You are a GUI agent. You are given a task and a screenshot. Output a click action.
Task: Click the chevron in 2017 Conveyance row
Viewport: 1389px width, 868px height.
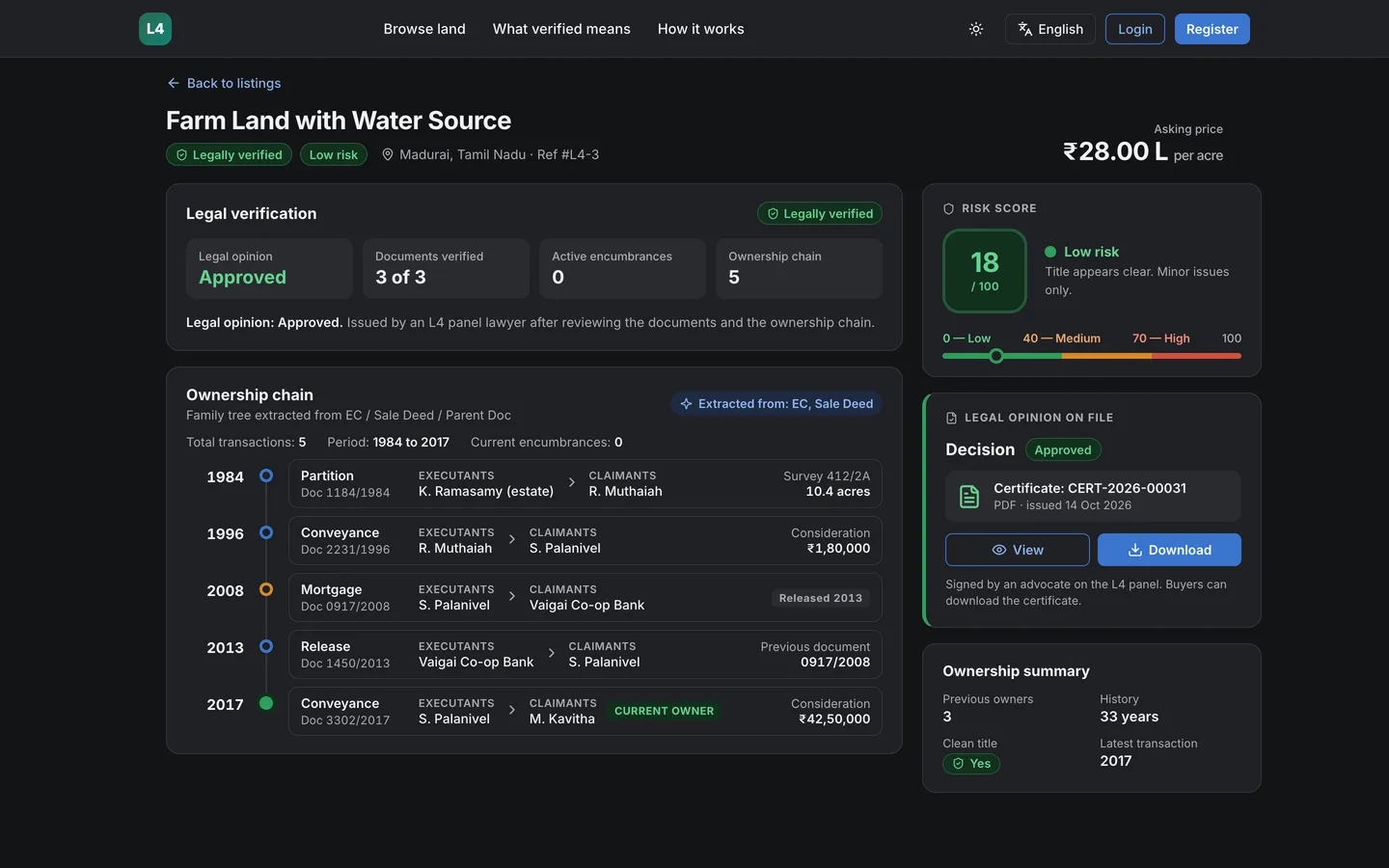pyautogui.click(x=511, y=710)
